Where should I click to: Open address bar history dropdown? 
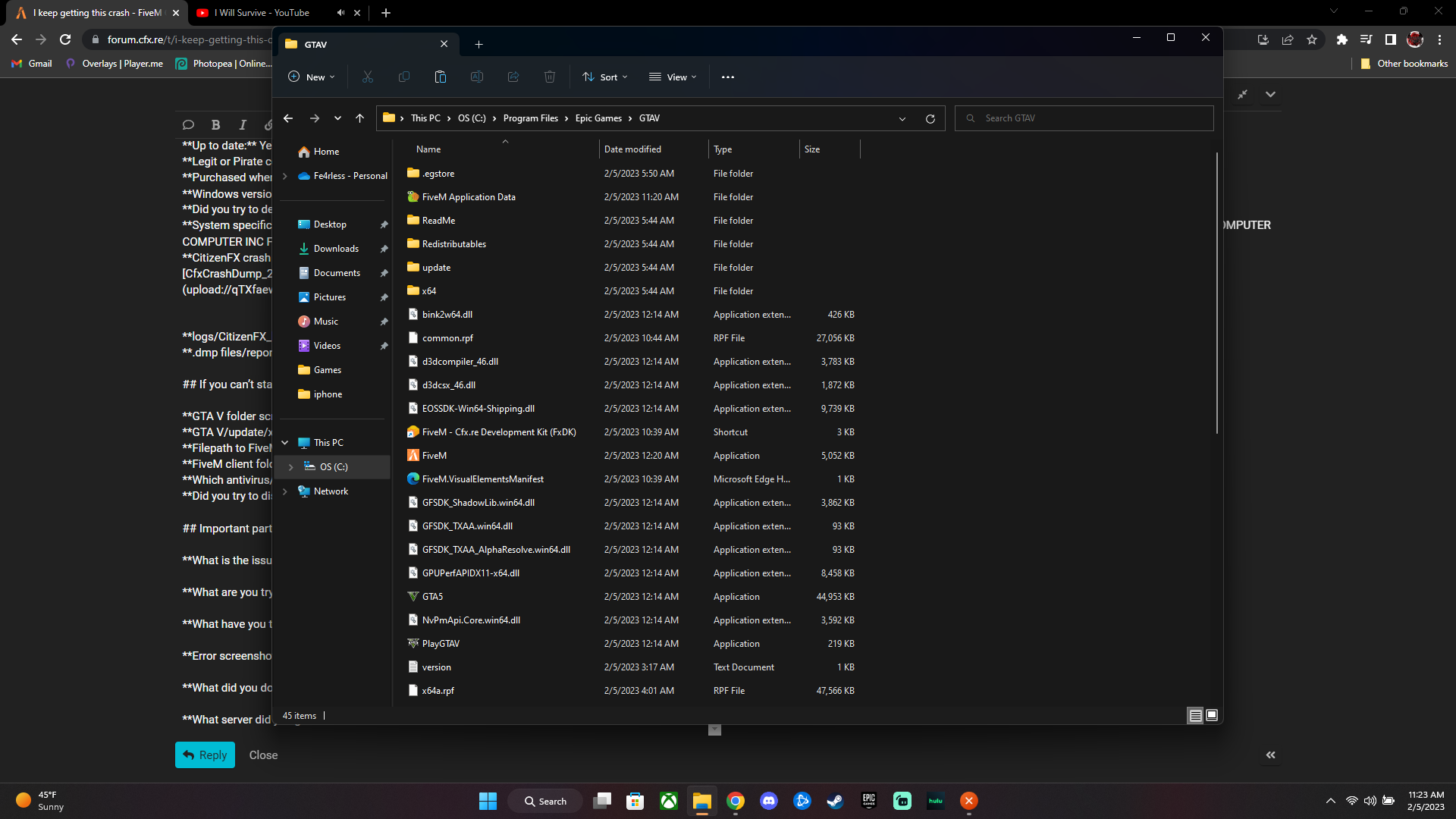[902, 118]
